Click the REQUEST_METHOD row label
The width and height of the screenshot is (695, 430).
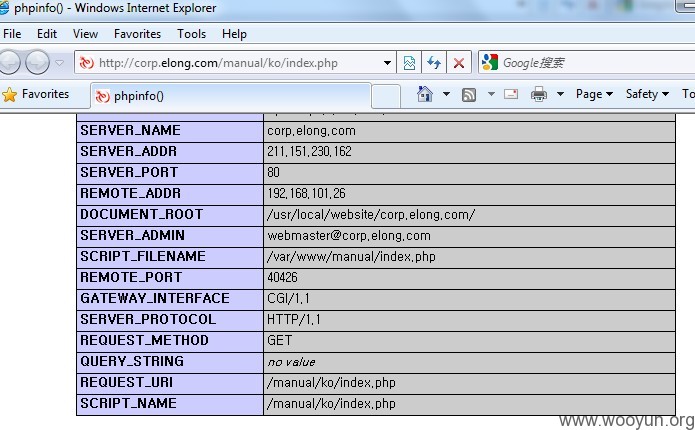[x=144, y=340]
